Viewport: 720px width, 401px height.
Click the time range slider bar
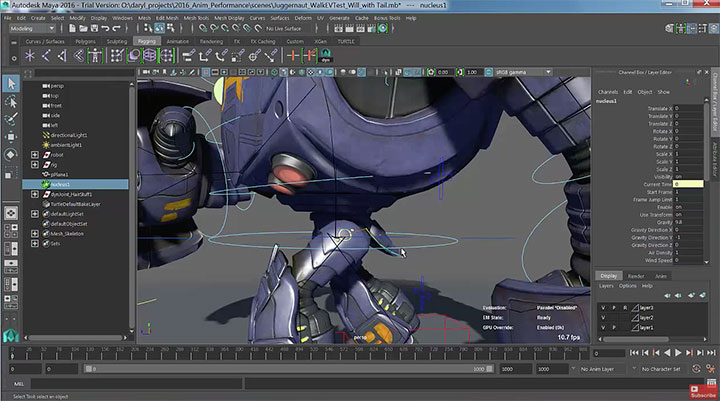click(x=289, y=369)
